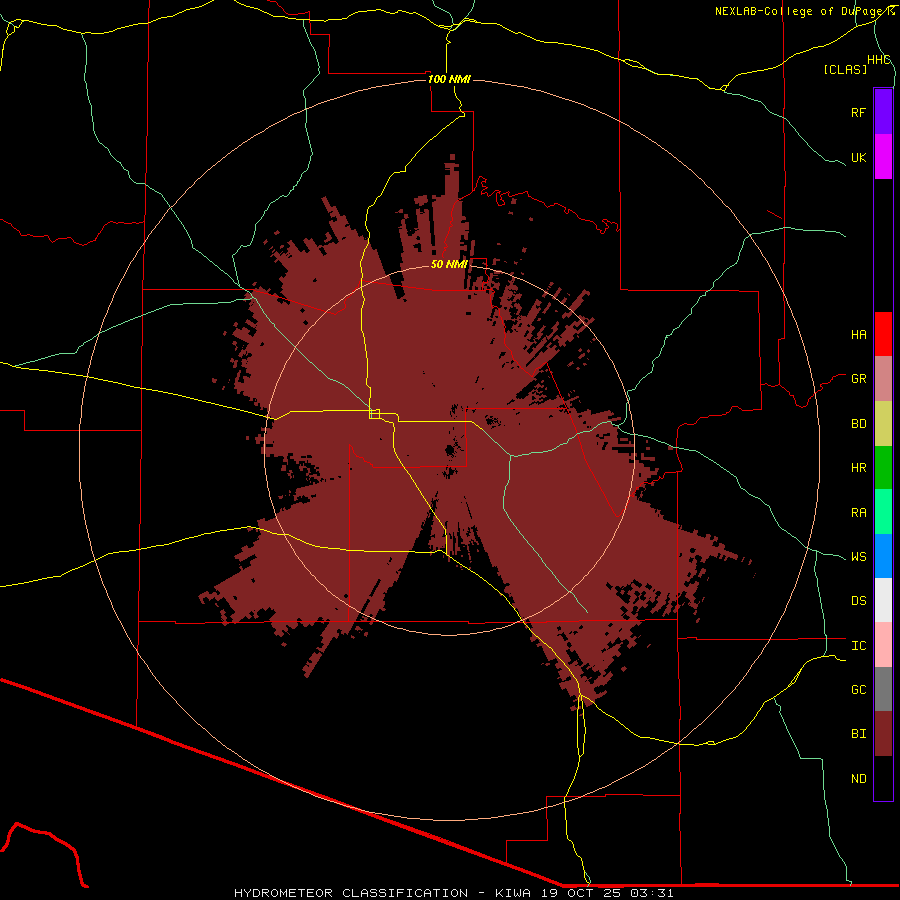Image resolution: width=900 pixels, height=900 pixels.
Task: Click the RA legend label
Action: (x=858, y=513)
